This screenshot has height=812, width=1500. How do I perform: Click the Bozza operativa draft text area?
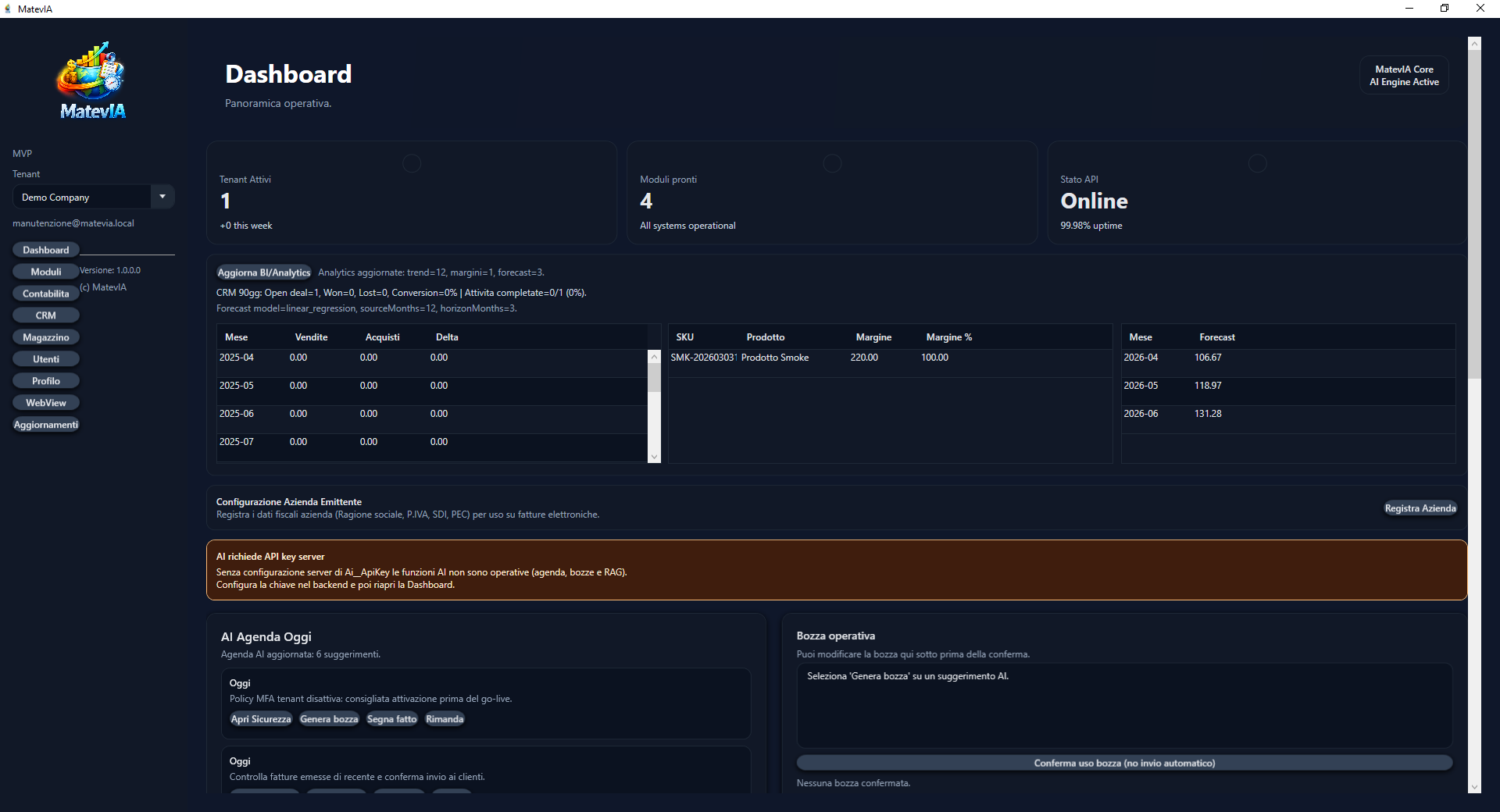coord(1124,705)
